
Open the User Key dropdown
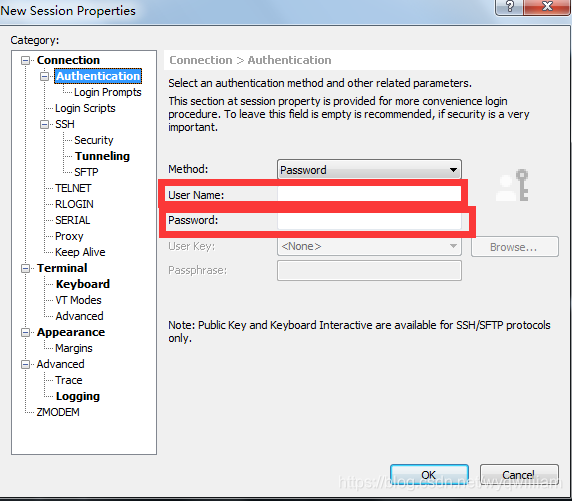tap(369, 246)
